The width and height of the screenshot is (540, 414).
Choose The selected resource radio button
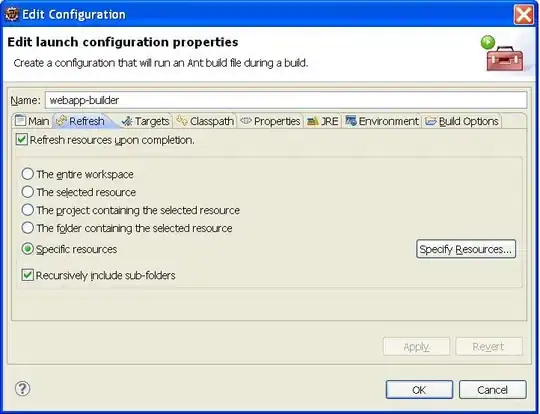click(x=28, y=192)
